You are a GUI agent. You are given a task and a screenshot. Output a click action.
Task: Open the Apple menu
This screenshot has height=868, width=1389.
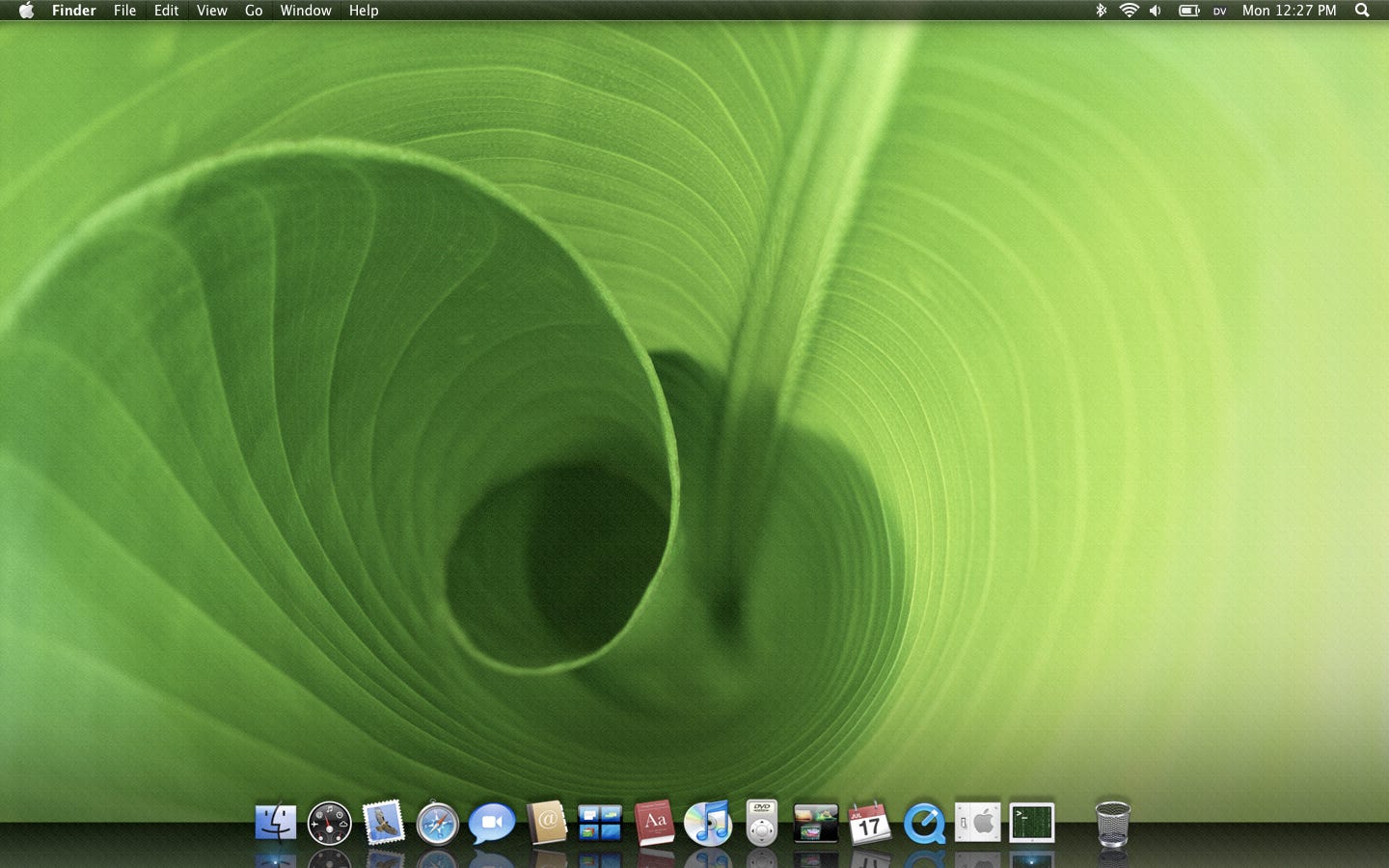click(x=26, y=11)
